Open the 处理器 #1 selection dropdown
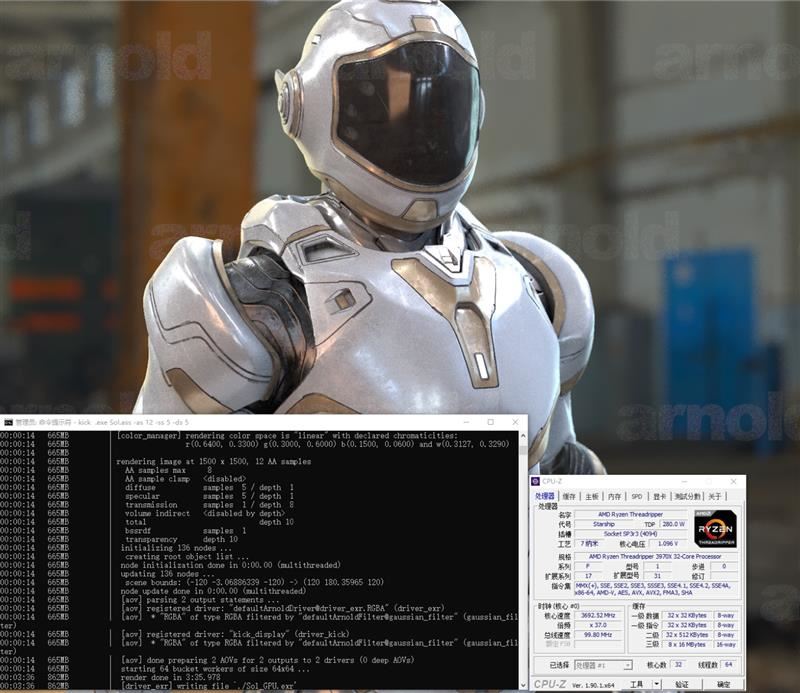Image resolution: width=800 pixels, height=693 pixels. point(603,665)
